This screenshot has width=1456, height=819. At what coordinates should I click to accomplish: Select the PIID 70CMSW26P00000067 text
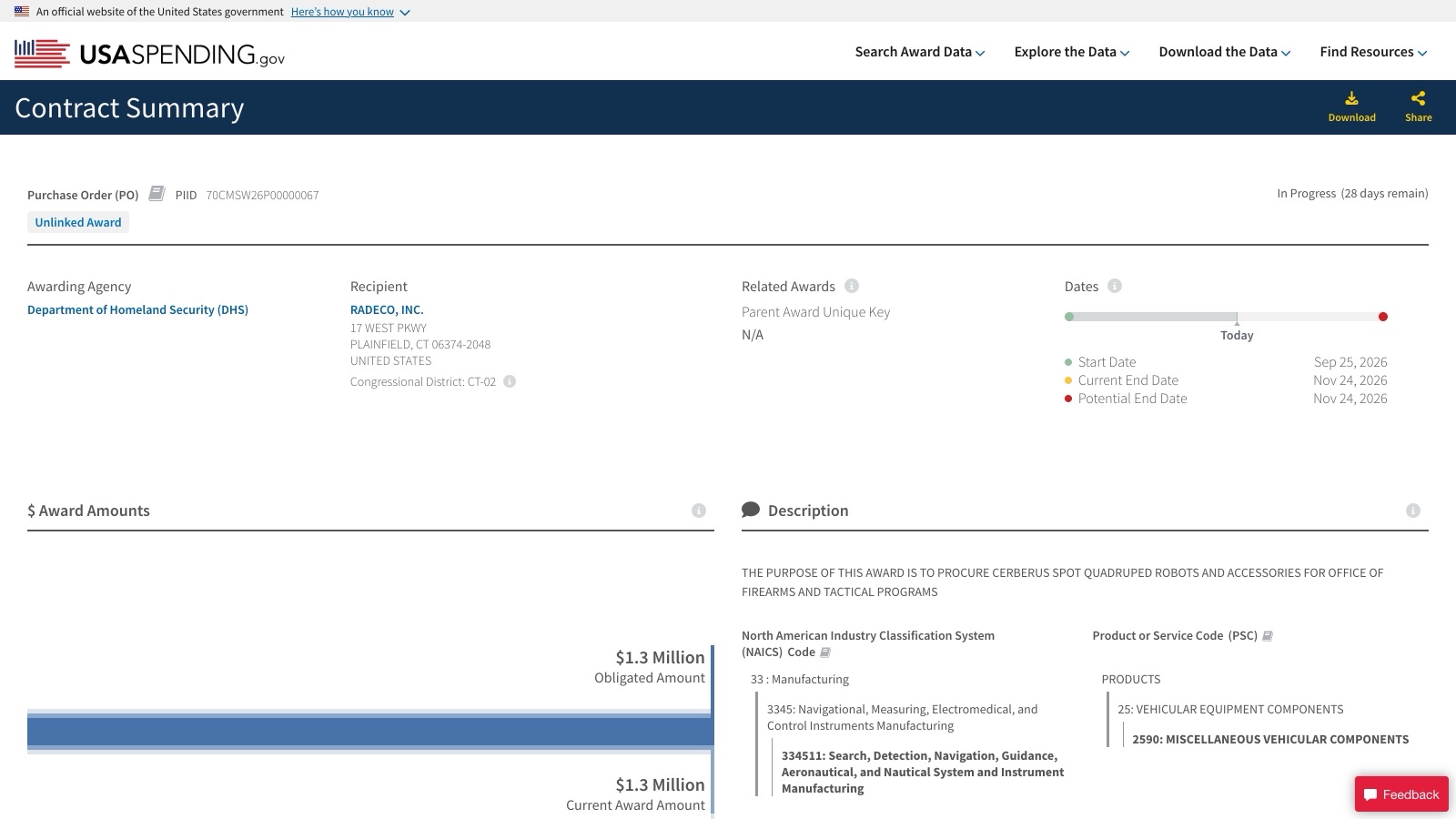pos(262,195)
